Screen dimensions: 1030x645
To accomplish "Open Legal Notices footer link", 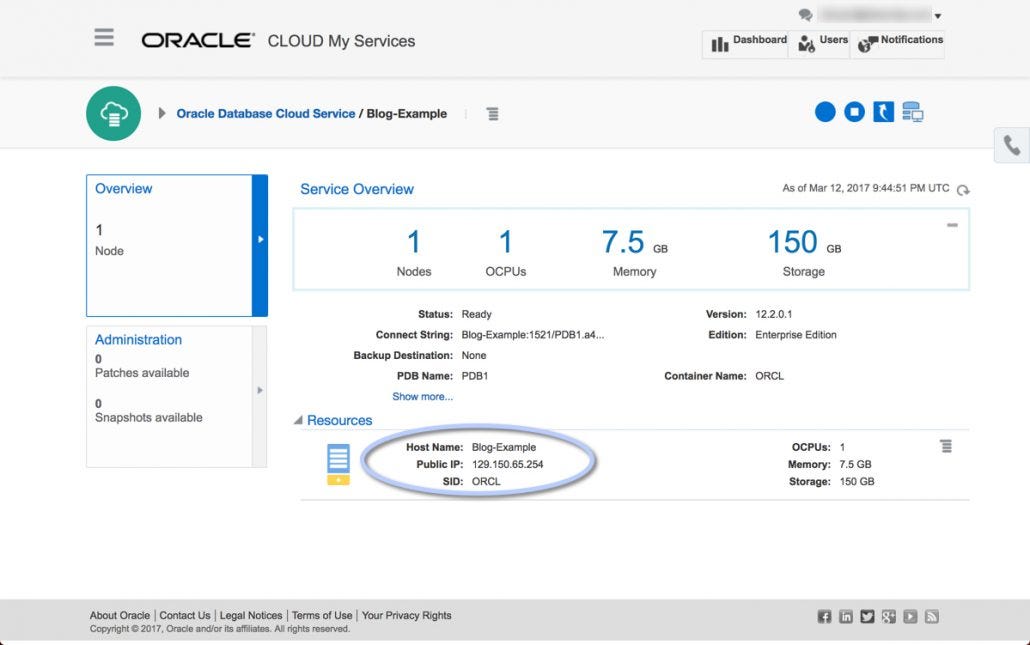I will 251,615.
